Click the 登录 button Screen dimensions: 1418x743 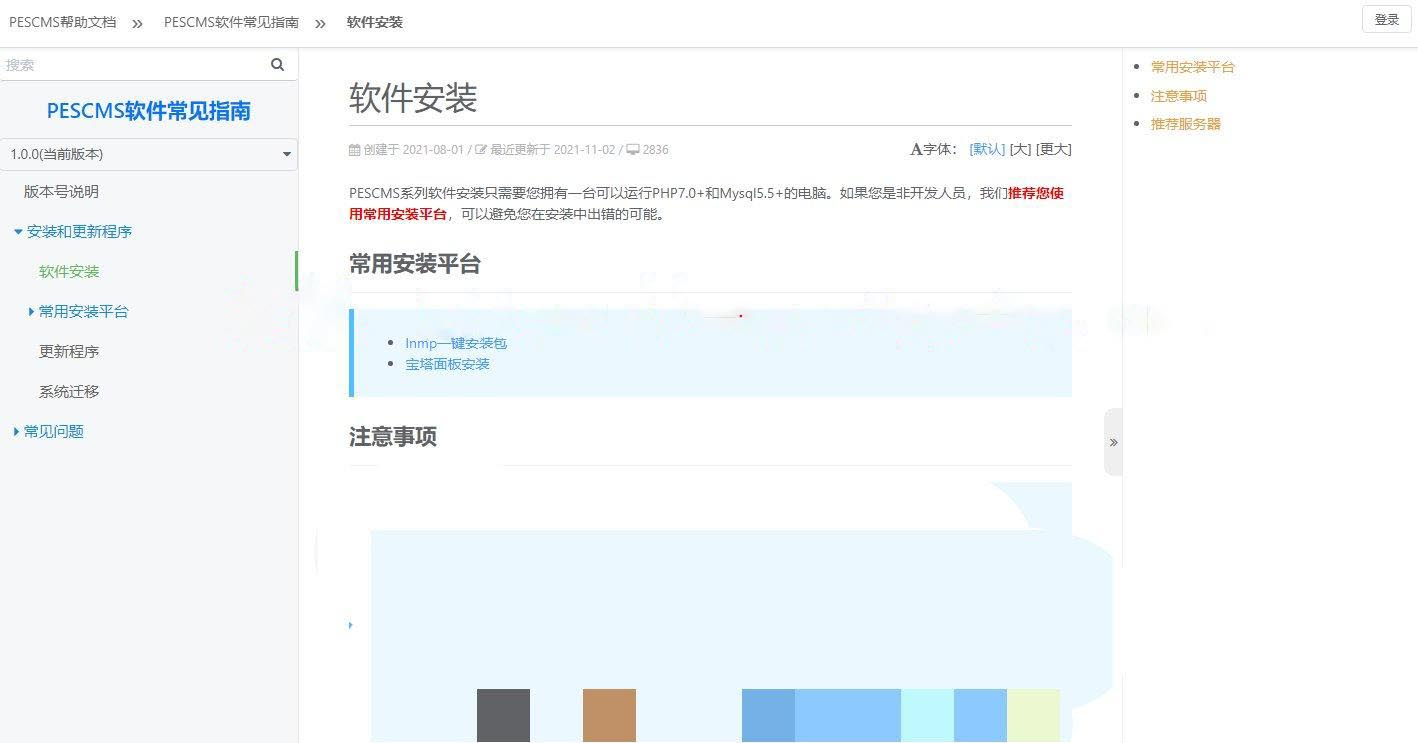(1386, 19)
